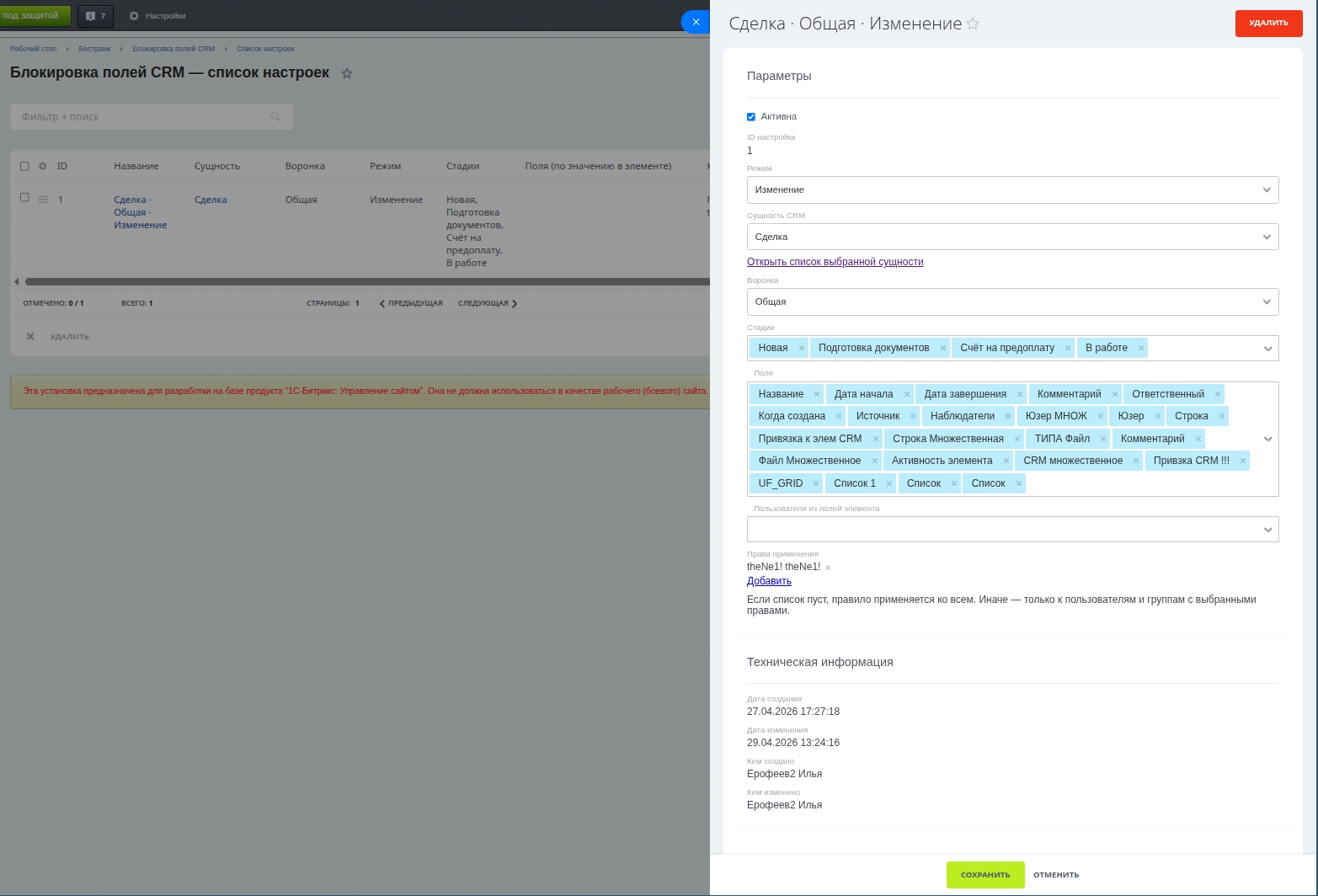This screenshot has width=1318, height=896.
Task: Open row 1 actions hamburger menu
Action: pyautogui.click(x=43, y=200)
